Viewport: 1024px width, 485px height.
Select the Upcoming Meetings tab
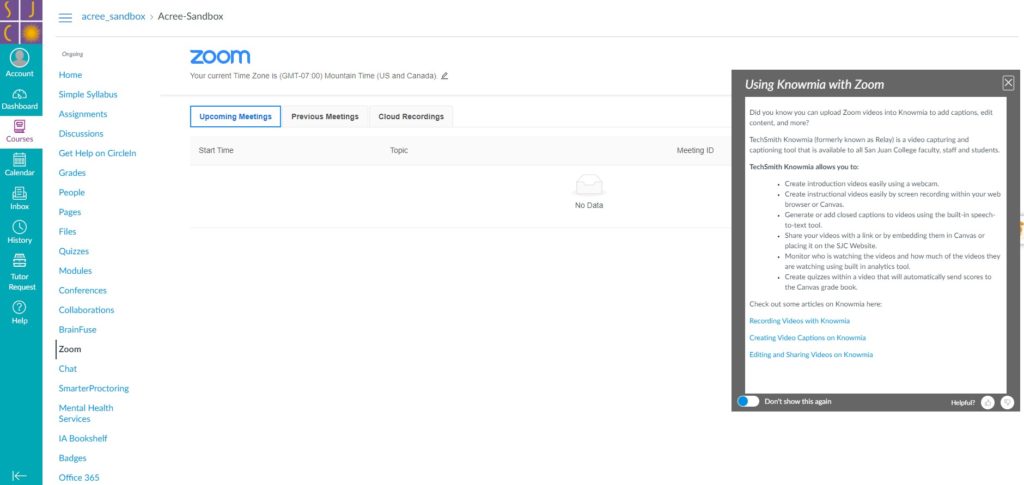(236, 117)
